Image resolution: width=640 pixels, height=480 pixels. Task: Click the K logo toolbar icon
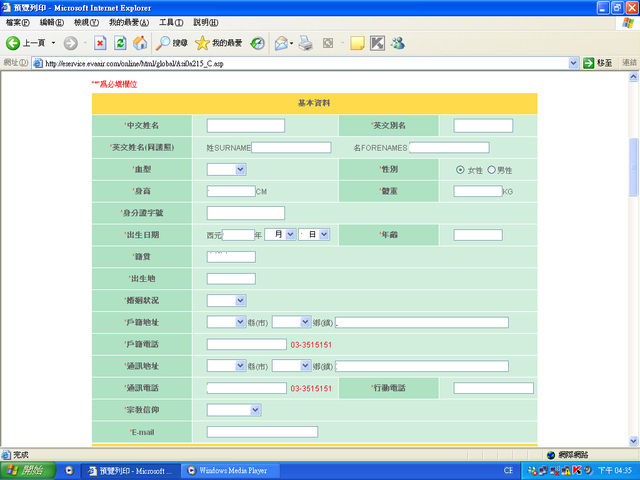[x=377, y=43]
